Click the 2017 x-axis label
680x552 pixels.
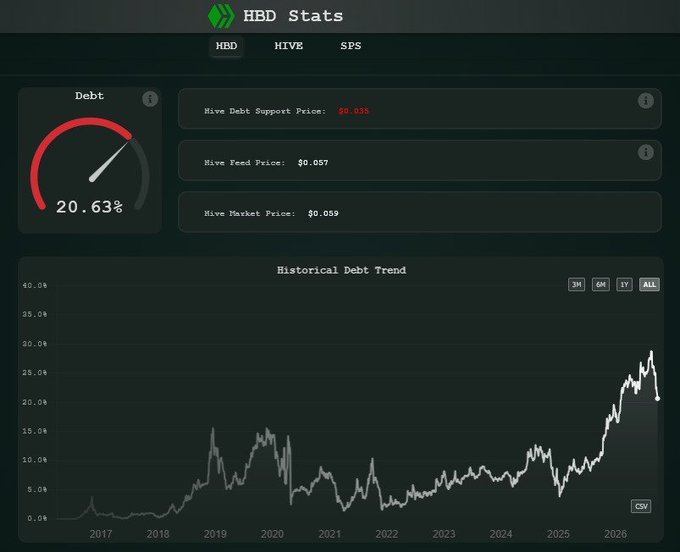click(101, 534)
